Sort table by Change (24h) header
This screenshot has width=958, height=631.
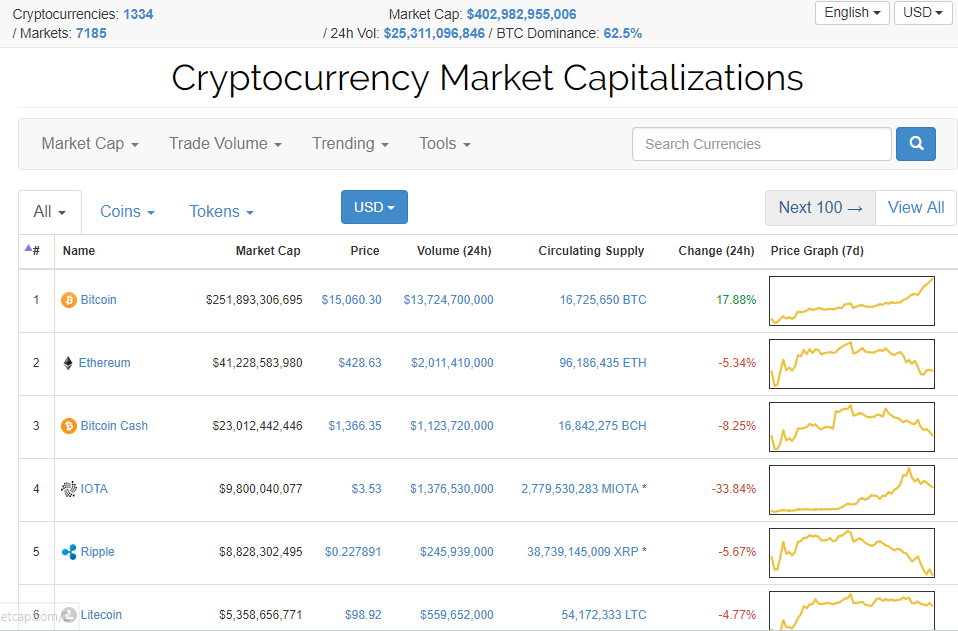pos(716,250)
